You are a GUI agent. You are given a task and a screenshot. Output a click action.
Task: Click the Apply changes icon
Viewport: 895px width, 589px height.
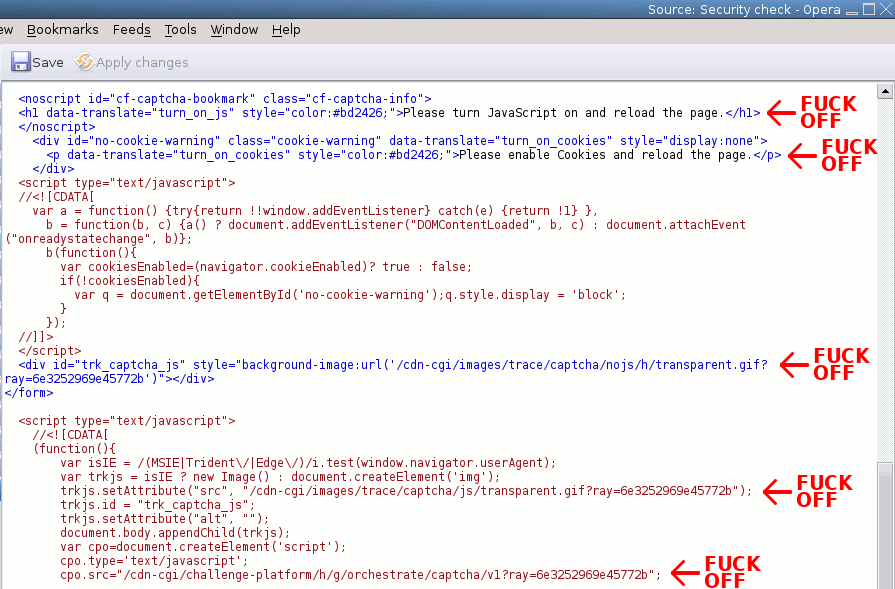pos(84,62)
